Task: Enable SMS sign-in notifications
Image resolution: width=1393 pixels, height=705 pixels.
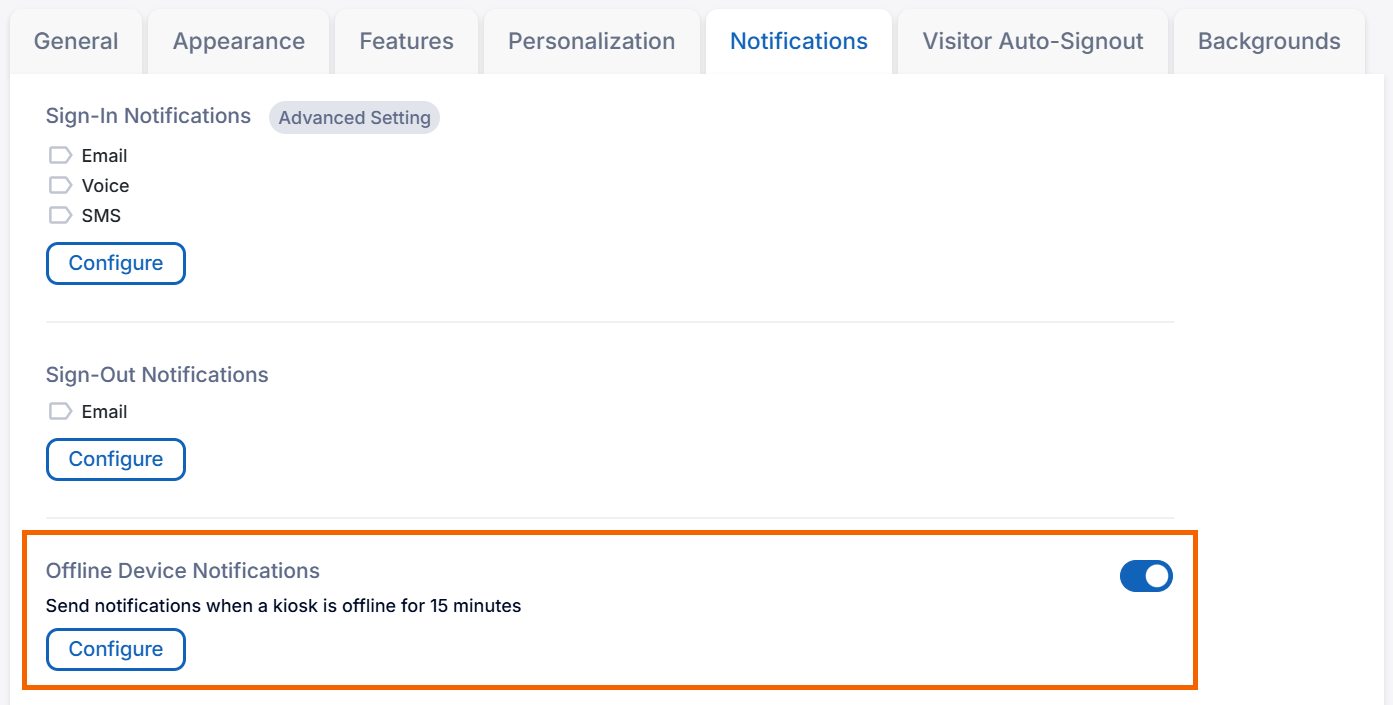Action: tap(58, 215)
